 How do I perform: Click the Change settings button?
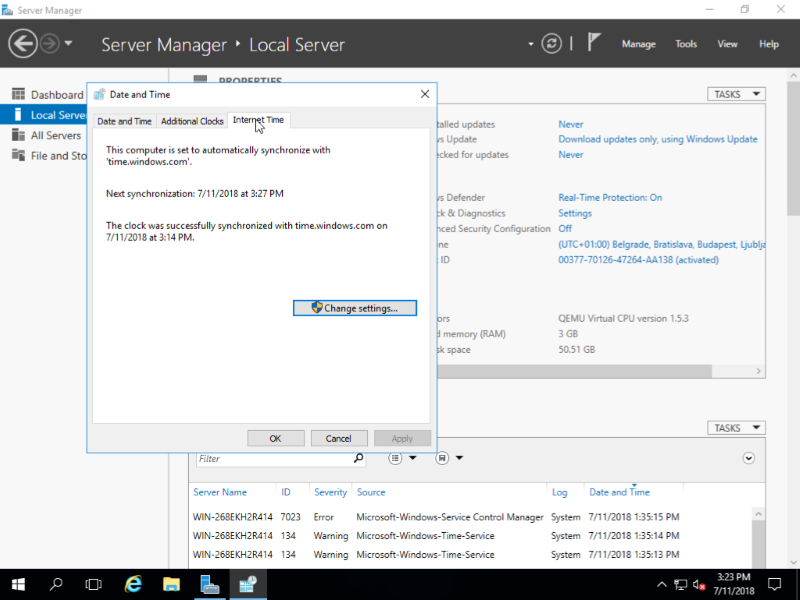click(x=355, y=308)
